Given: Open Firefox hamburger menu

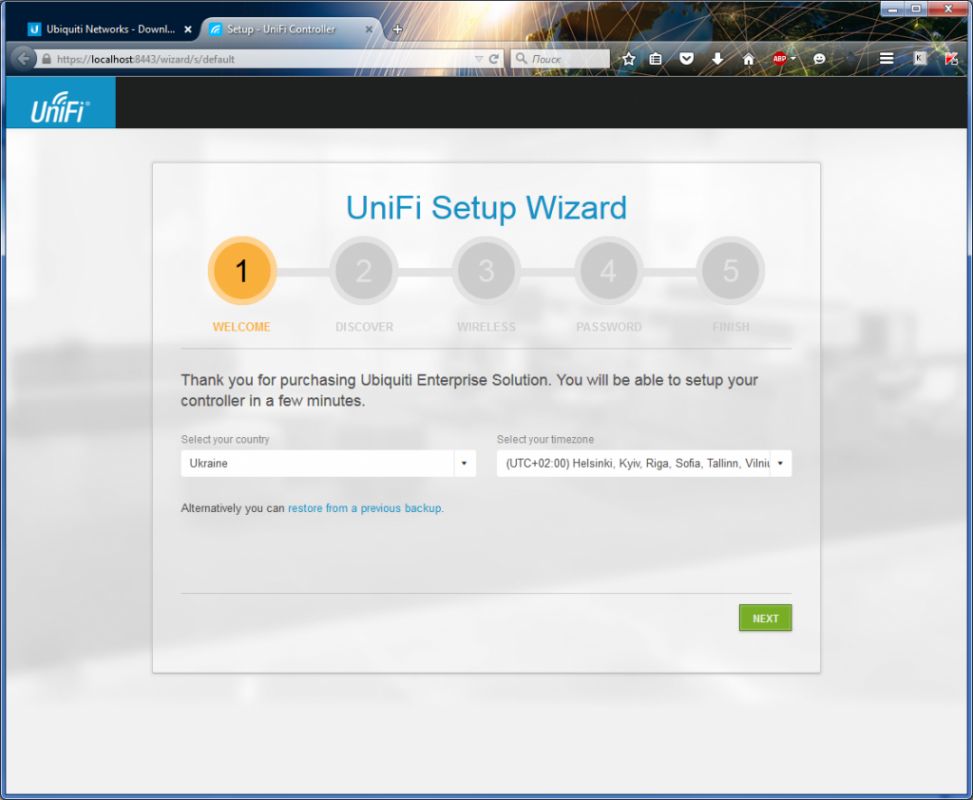Looking at the screenshot, I should point(886,59).
